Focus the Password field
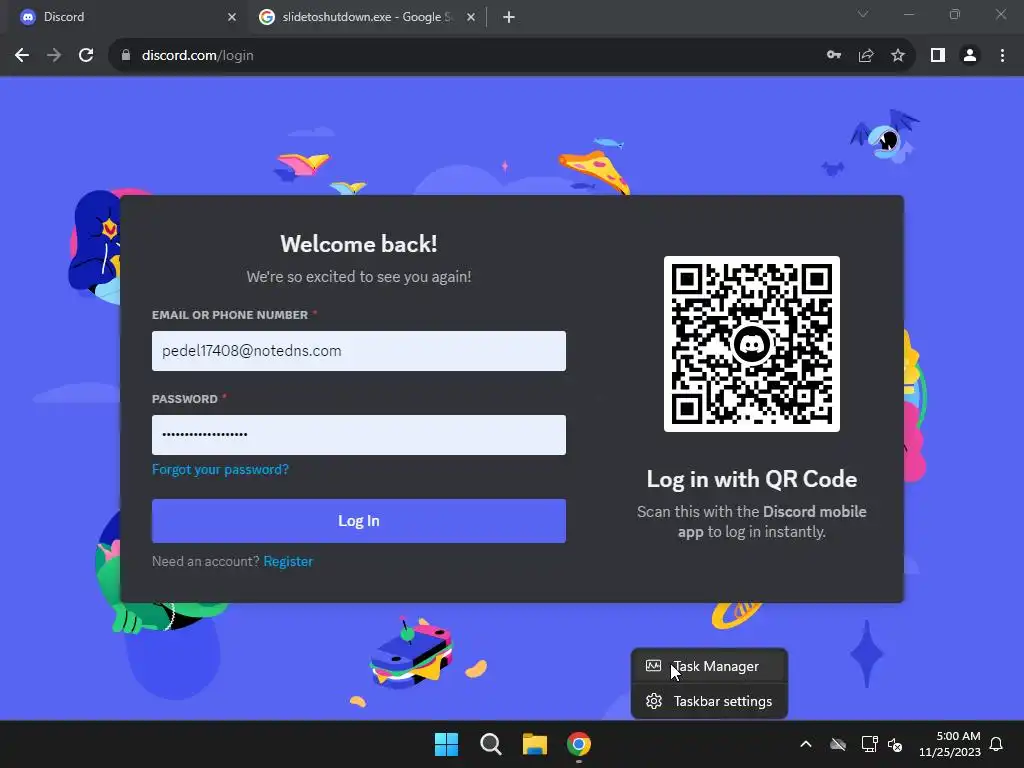Screen dimensions: 1024x768 point(359,435)
